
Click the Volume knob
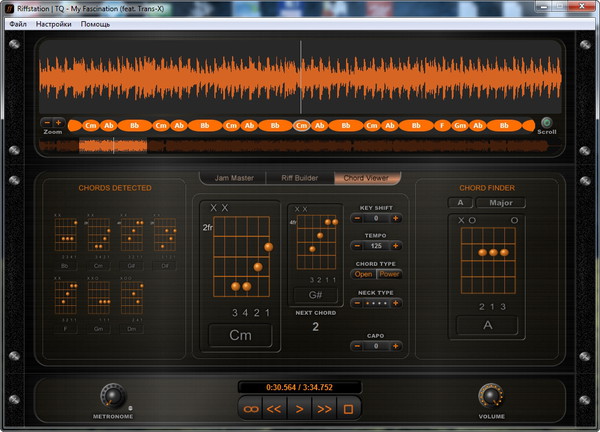[x=489, y=394]
